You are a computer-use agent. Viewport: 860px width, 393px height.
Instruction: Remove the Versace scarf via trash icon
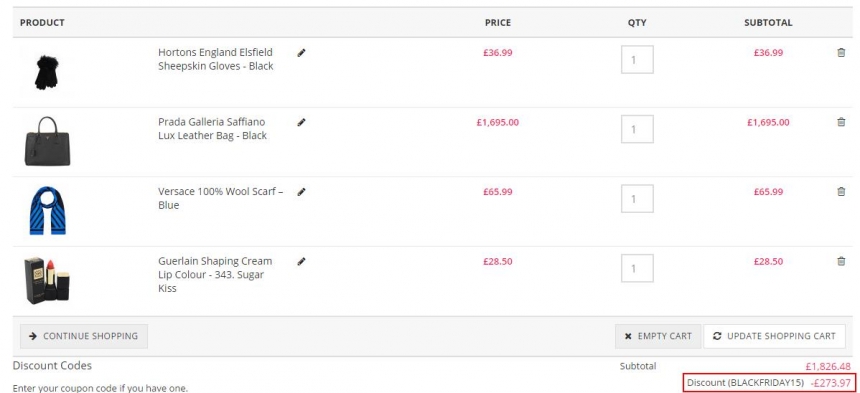pos(841,191)
